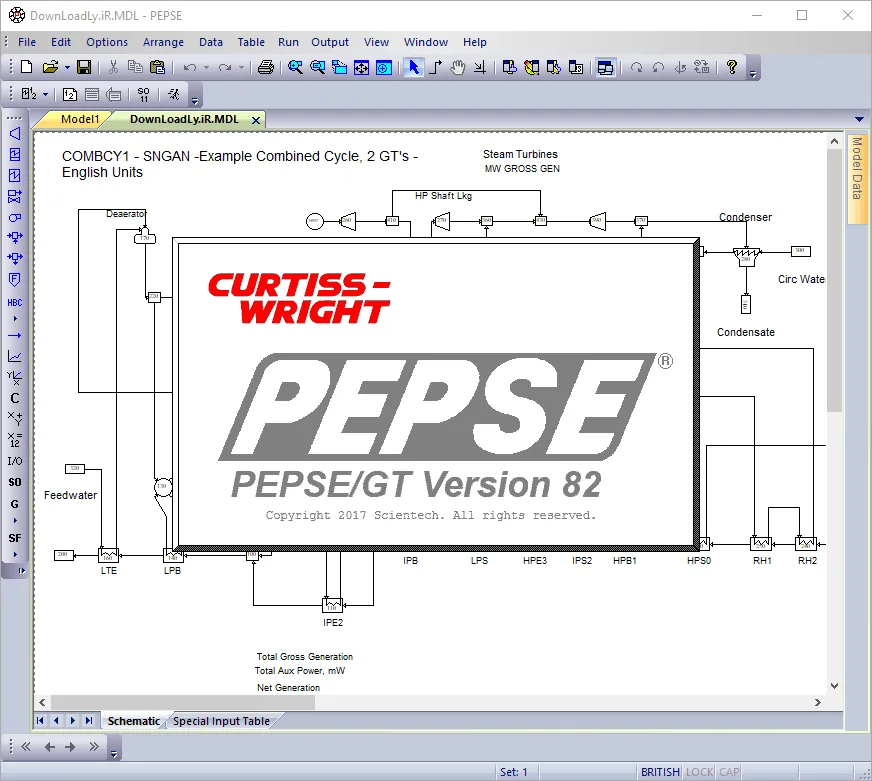Select the I/O icon in palette
Screen dimensions: 872x781
[15, 461]
